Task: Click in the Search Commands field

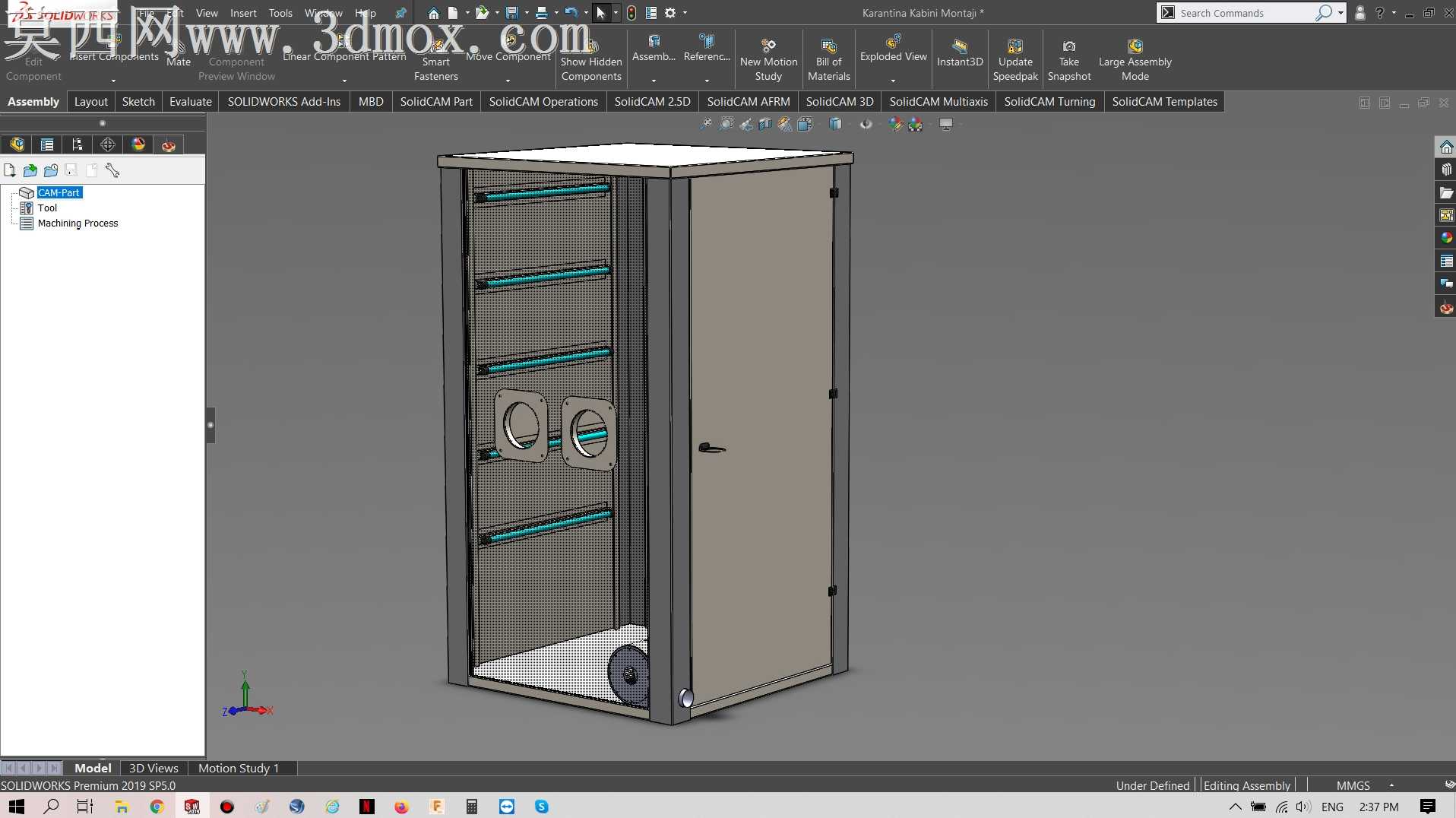Action: tap(1245, 13)
